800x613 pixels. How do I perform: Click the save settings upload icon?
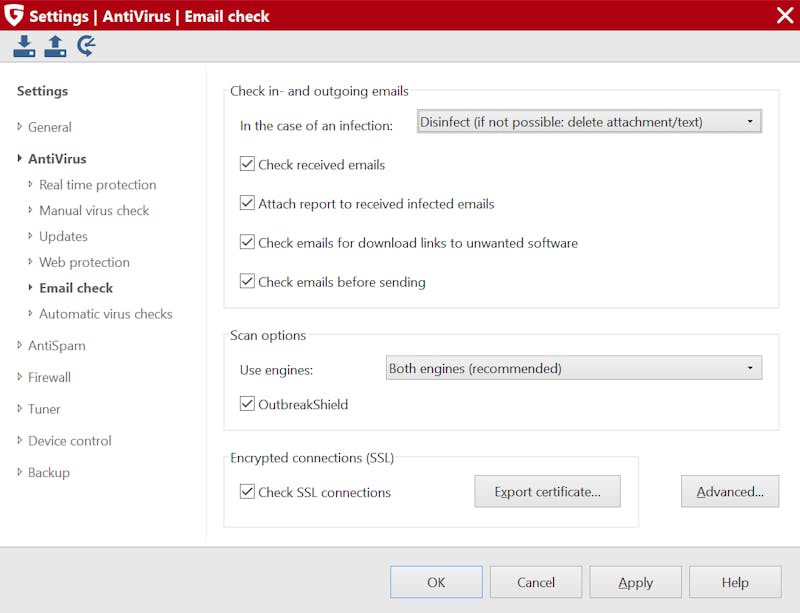[55, 46]
